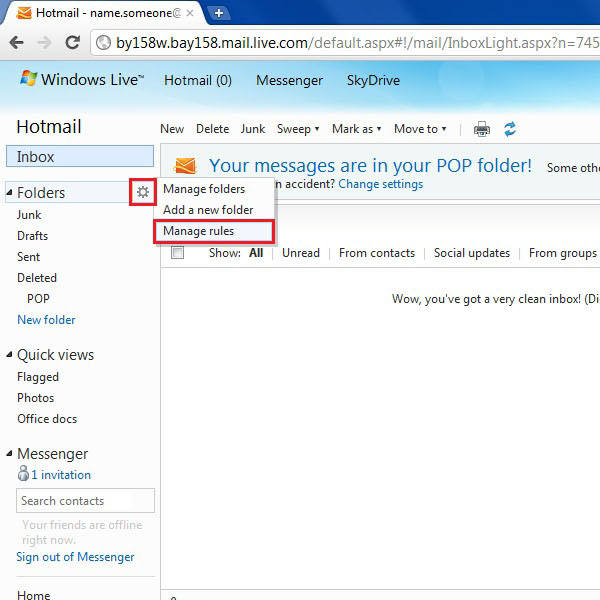Open the Junk folder
600x600 pixels.
pyautogui.click(x=29, y=215)
